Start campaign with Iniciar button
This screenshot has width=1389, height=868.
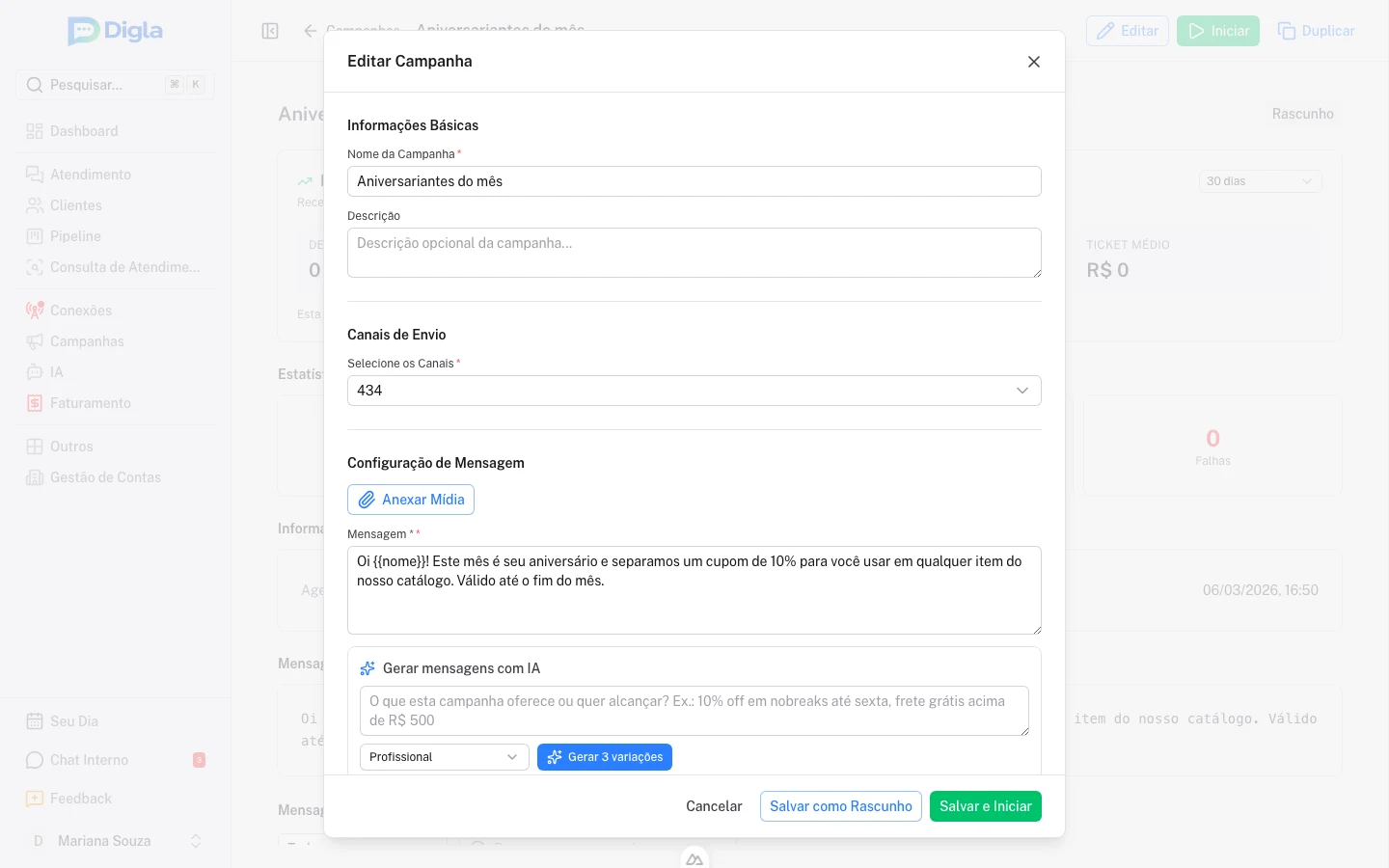pyautogui.click(x=1218, y=31)
